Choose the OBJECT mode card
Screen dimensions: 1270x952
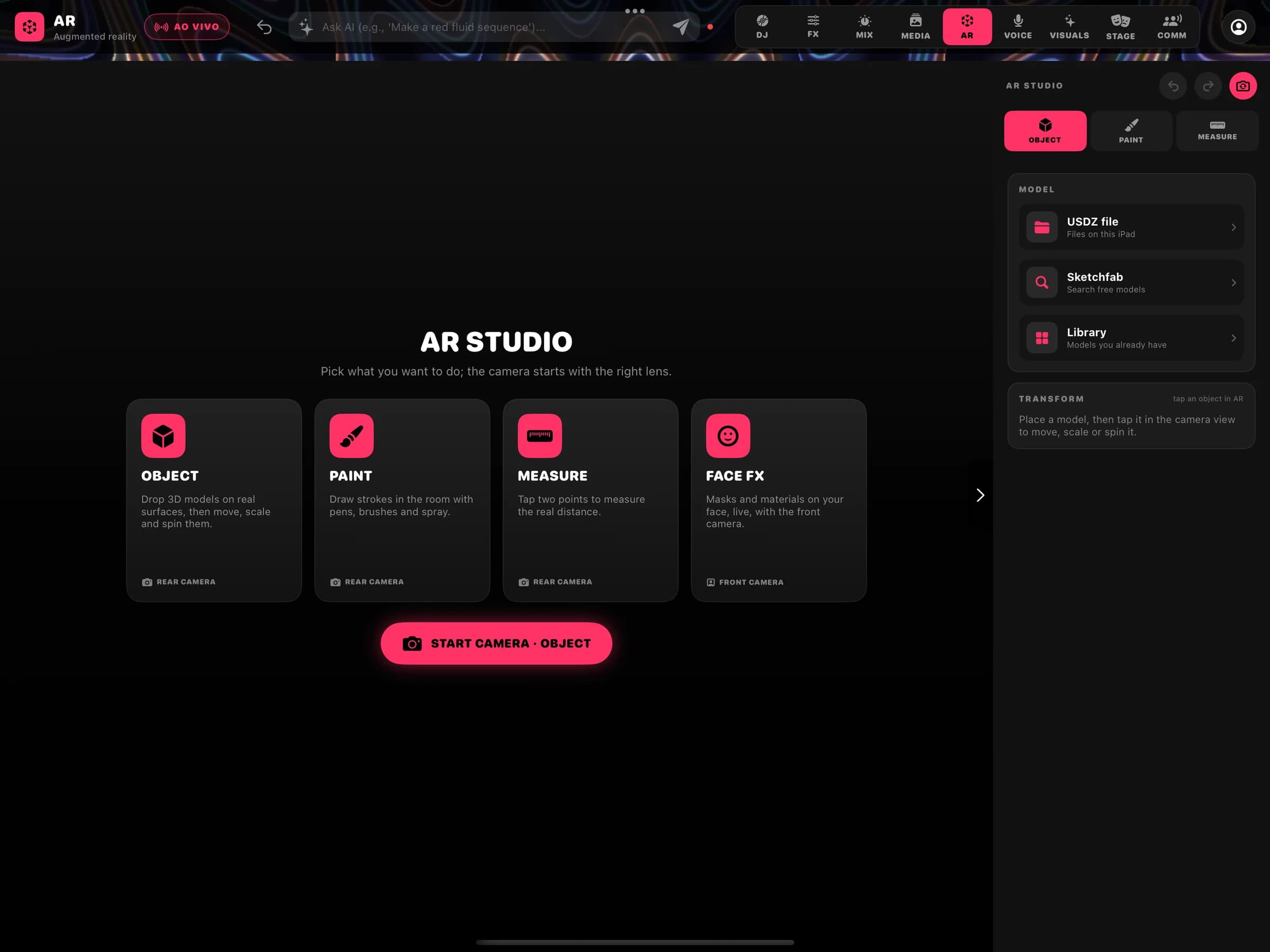[214, 500]
